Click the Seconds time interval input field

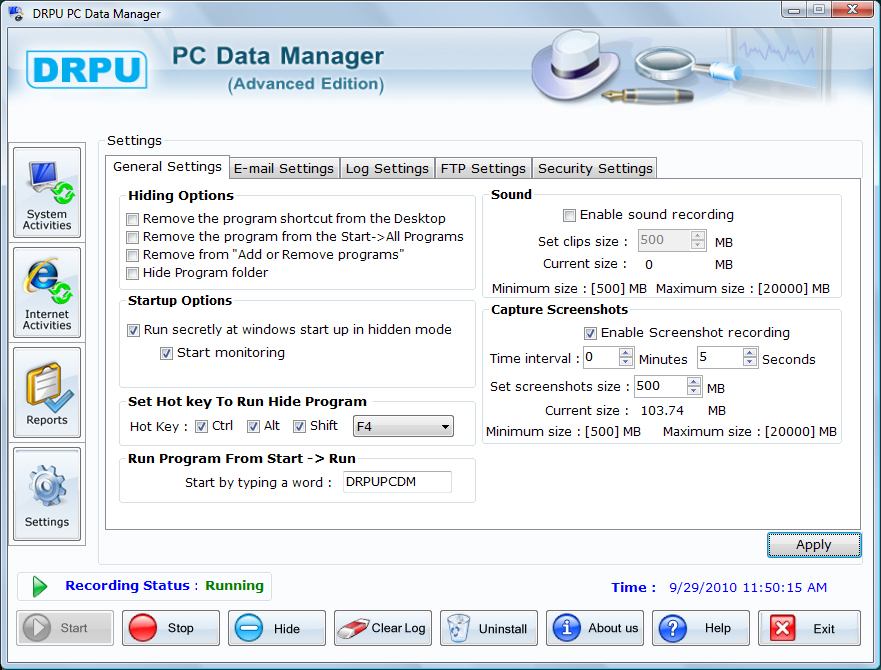pos(720,357)
